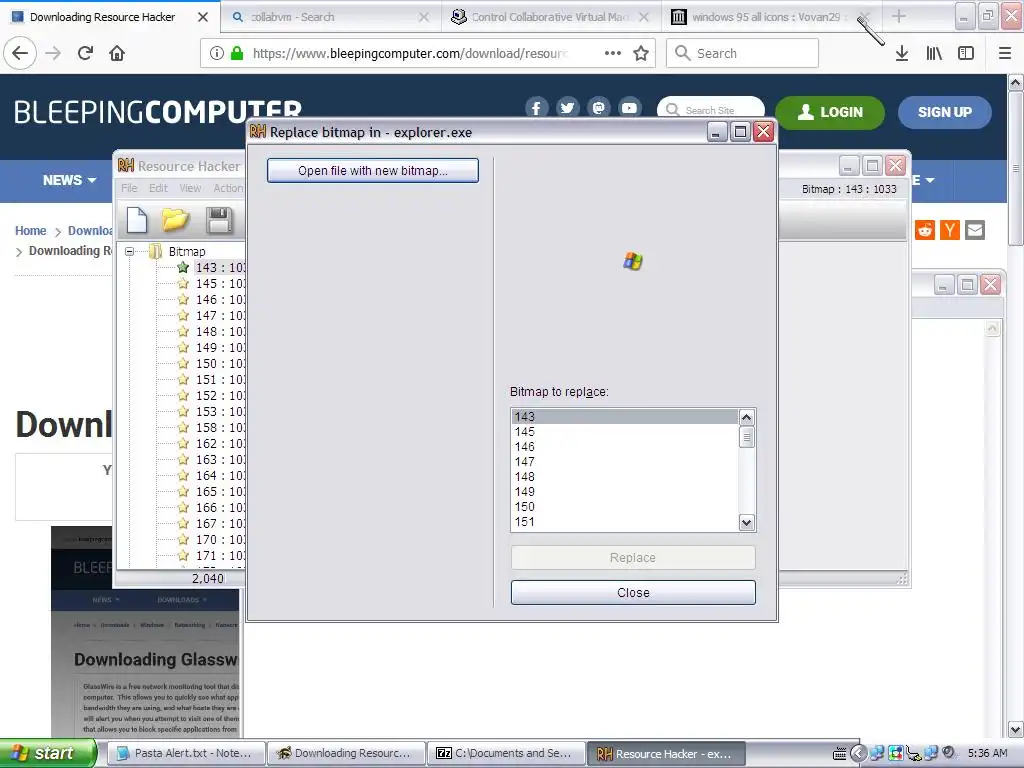Image resolution: width=1024 pixels, height=768 pixels.
Task: Open Pasta Alert.txt Notepad taskbar item
Action: pos(185,753)
